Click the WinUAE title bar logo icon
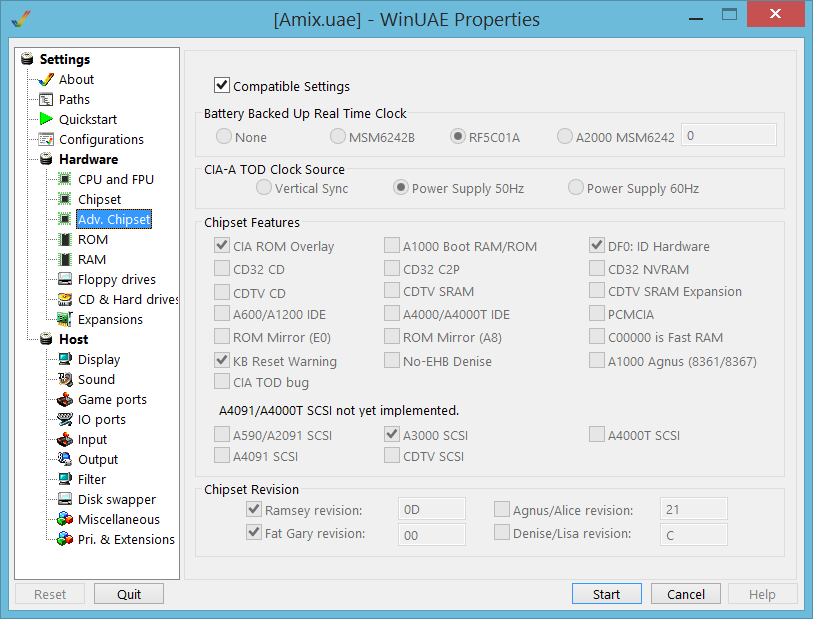The width and height of the screenshot is (813, 619). click(21, 19)
